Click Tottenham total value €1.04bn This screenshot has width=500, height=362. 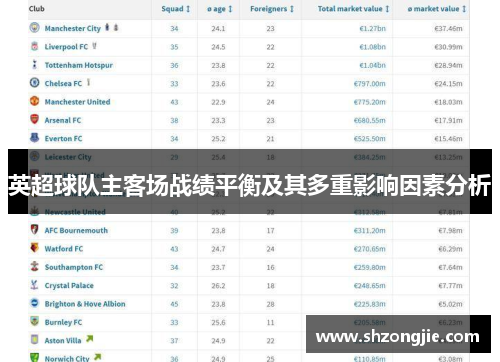(x=373, y=65)
